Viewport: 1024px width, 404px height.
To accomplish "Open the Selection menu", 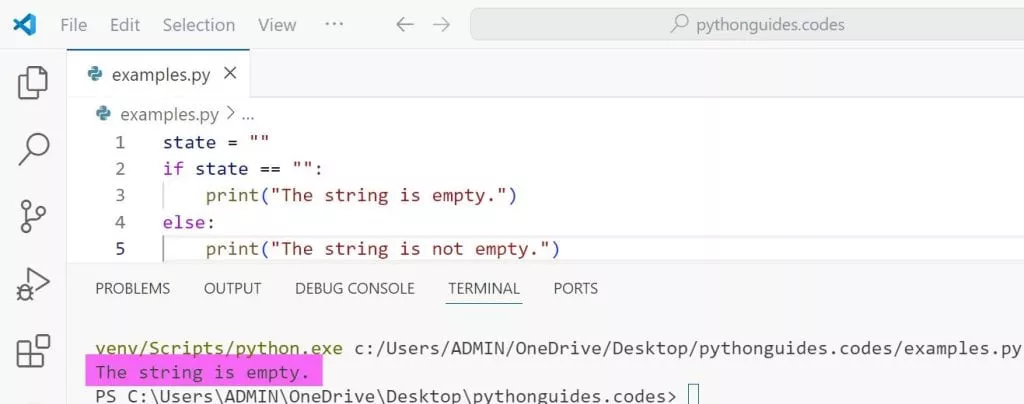I will [199, 24].
